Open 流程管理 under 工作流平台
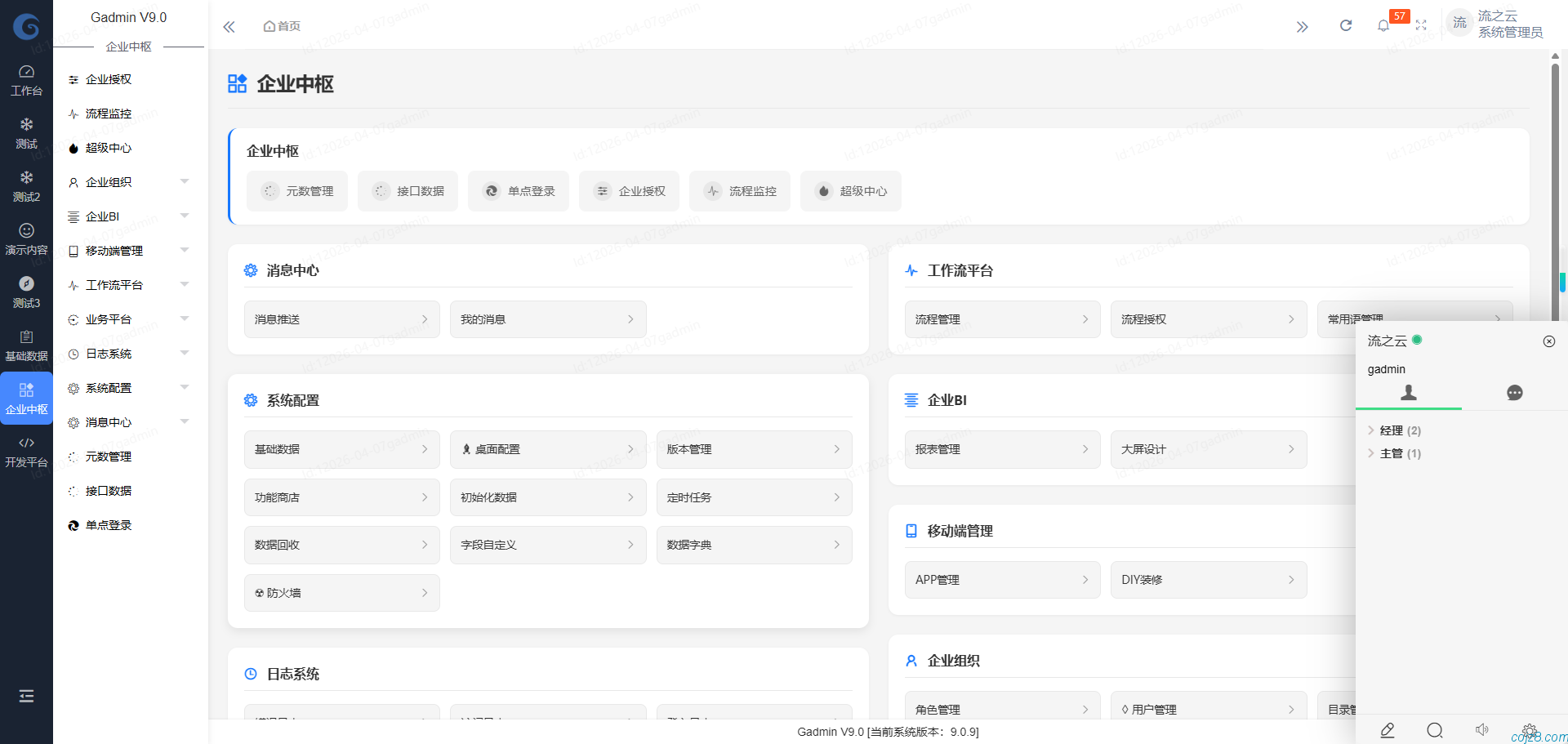This screenshot has width=1568, height=744. click(1002, 319)
